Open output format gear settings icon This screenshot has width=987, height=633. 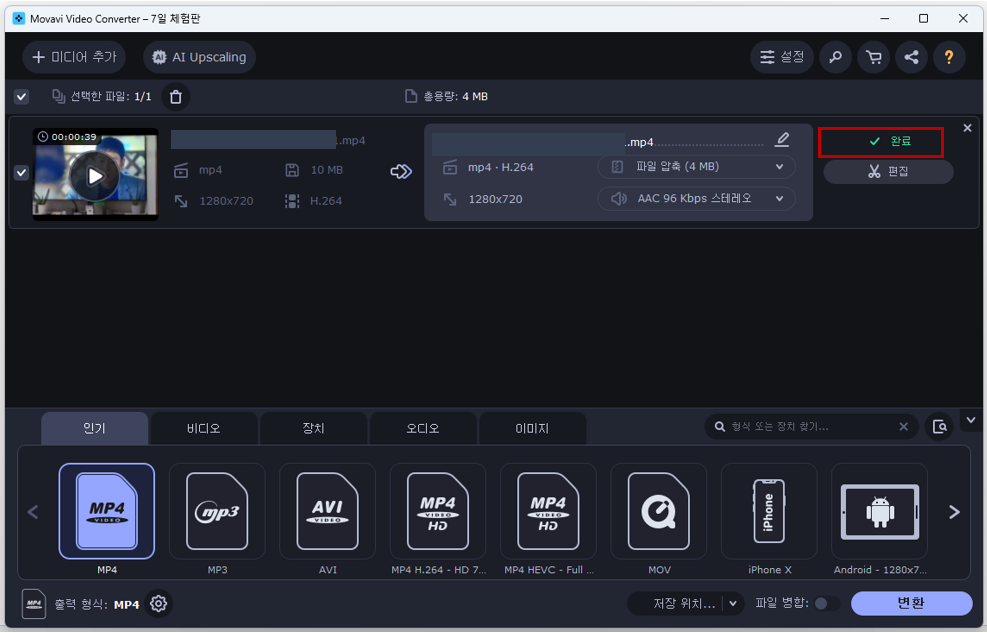coord(159,604)
